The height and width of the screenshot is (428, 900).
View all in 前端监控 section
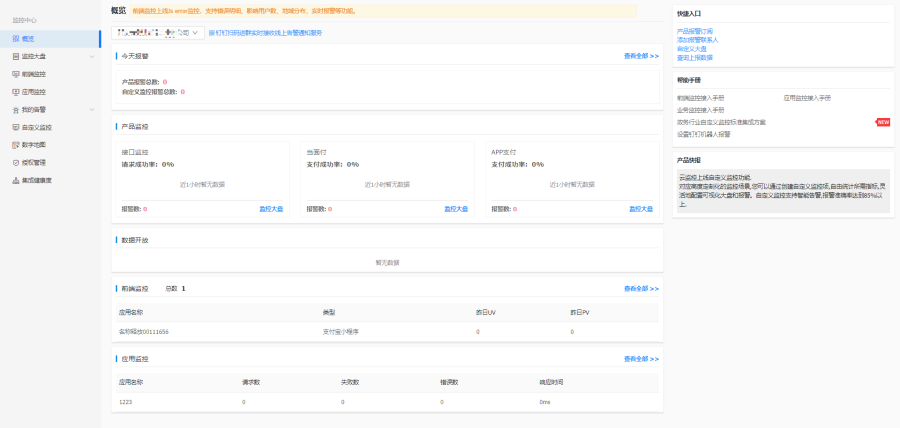pyautogui.click(x=641, y=289)
